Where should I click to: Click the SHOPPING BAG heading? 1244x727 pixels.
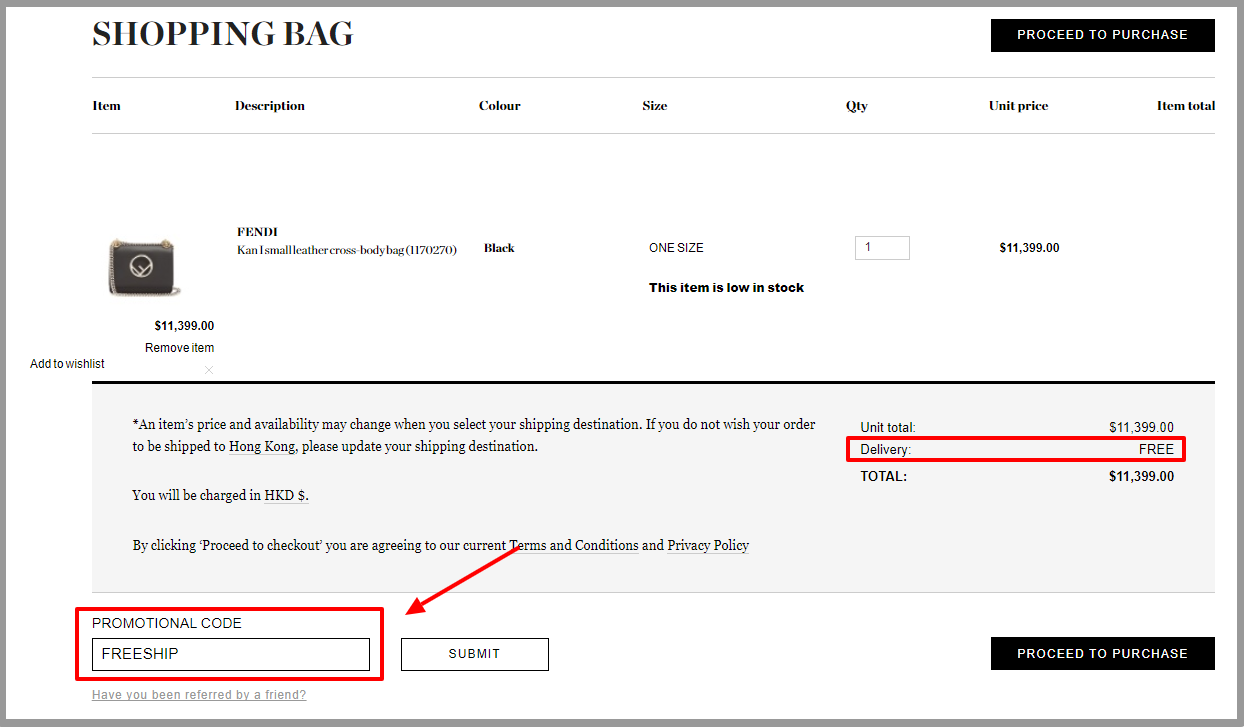click(223, 35)
